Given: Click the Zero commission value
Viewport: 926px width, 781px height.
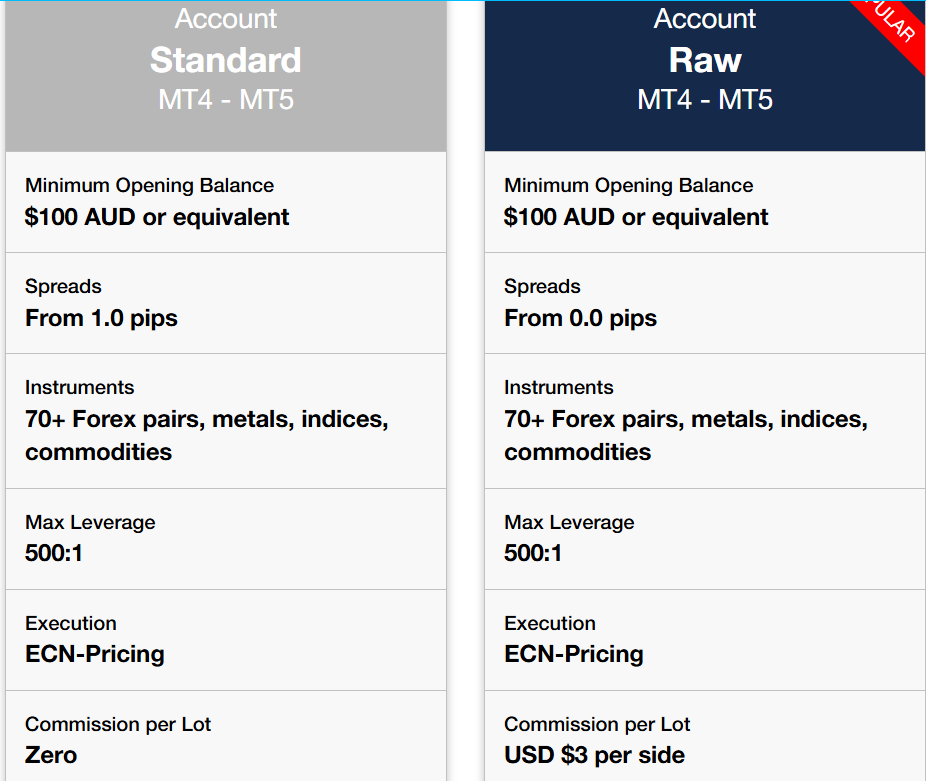Looking at the screenshot, I should [x=51, y=755].
